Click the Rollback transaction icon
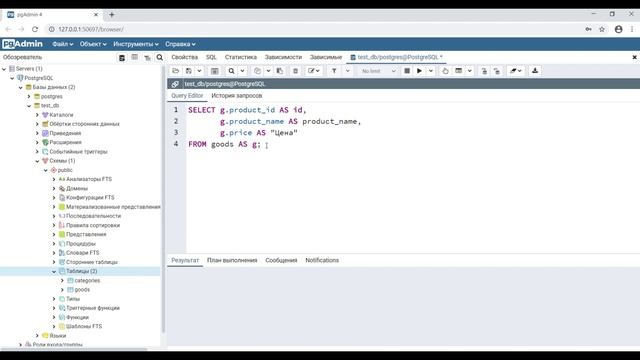Image resolution: width=640 pixels, height=360 pixels. (x=497, y=71)
